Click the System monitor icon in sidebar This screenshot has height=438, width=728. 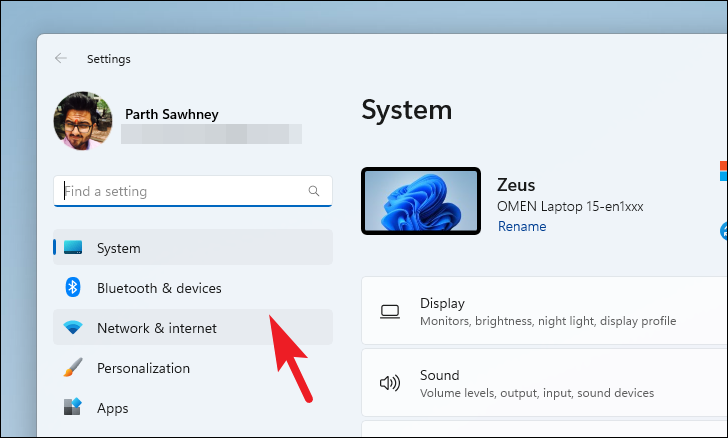(x=73, y=248)
